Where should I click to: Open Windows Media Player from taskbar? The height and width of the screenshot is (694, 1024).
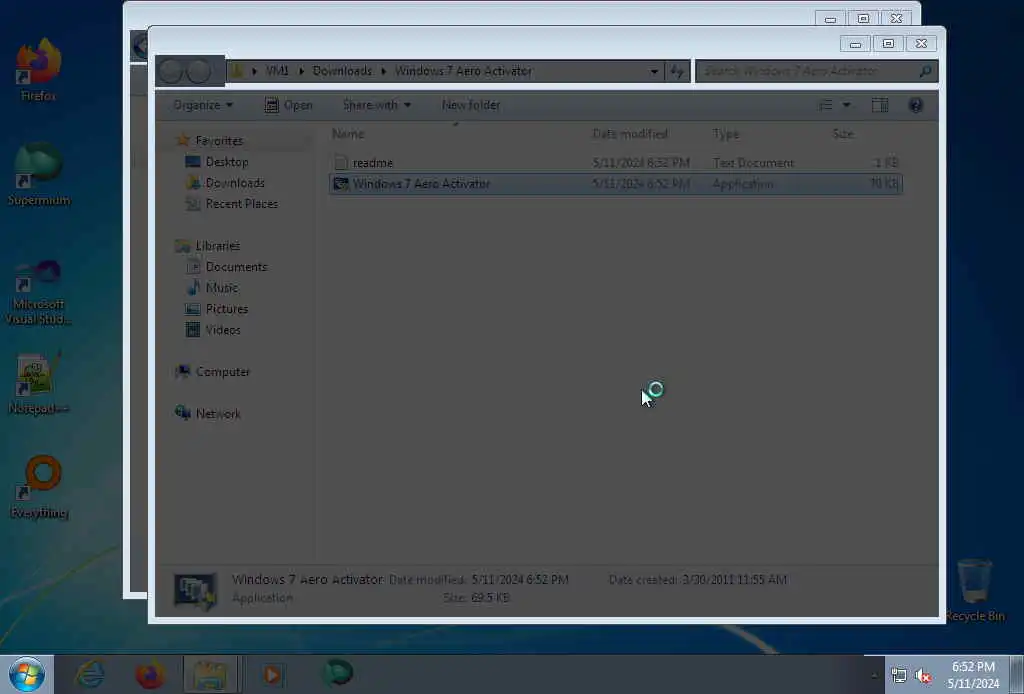[272, 674]
